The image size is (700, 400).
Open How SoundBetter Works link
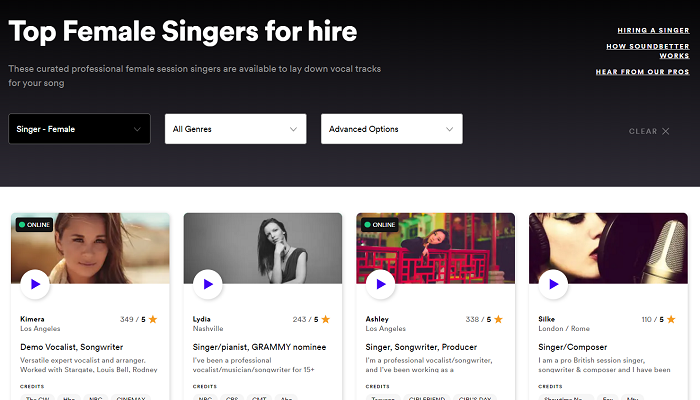[648, 51]
